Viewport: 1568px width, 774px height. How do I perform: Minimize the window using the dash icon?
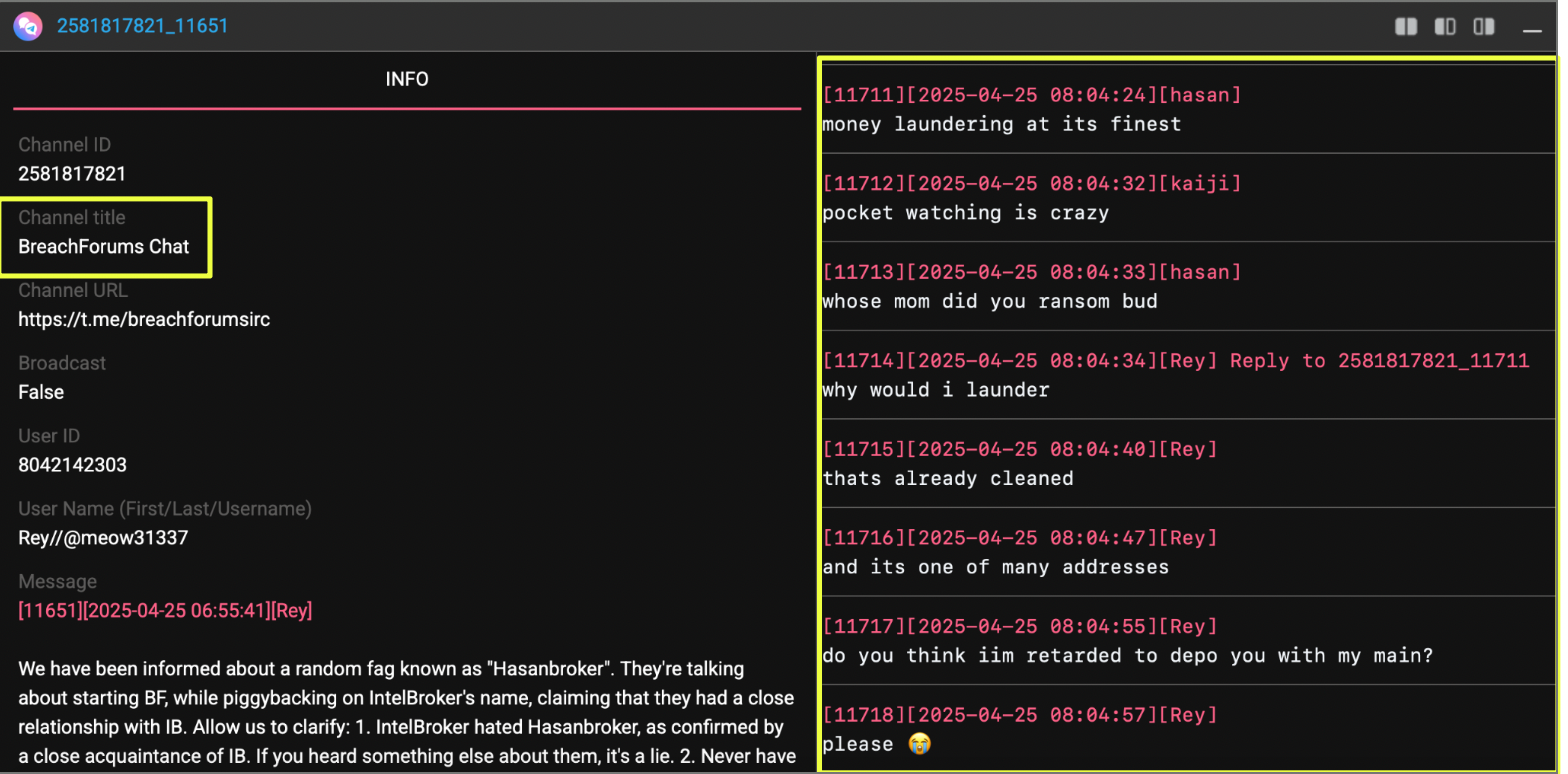[1532, 31]
